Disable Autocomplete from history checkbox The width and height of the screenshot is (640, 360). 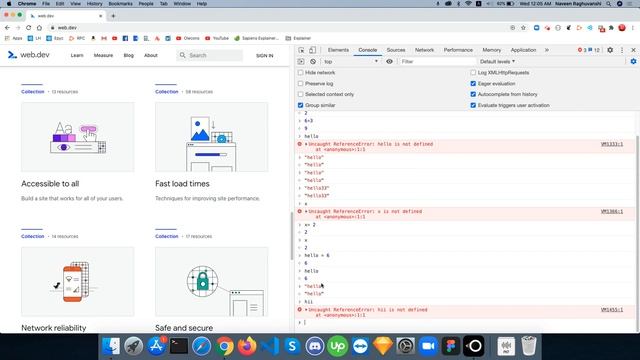click(x=473, y=94)
